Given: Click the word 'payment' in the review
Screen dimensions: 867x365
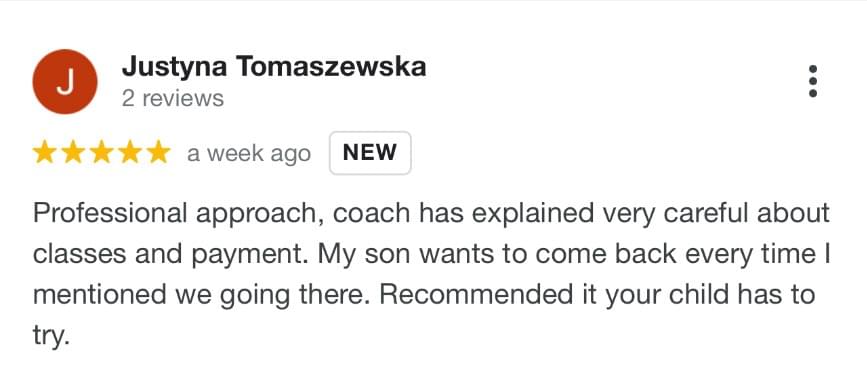Looking at the screenshot, I should pyautogui.click(x=248, y=255).
